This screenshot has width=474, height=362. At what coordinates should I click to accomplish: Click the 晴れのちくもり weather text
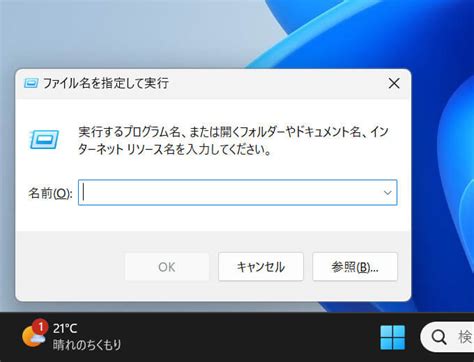(87, 345)
